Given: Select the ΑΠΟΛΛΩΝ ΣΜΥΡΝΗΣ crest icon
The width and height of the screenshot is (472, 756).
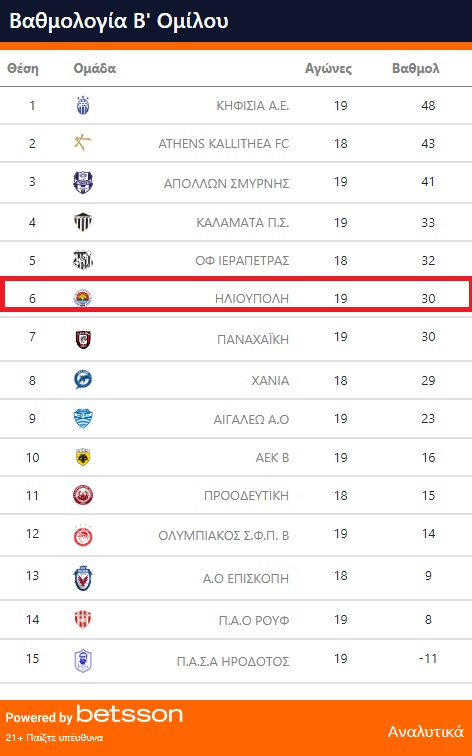Looking at the screenshot, I should (83, 182).
